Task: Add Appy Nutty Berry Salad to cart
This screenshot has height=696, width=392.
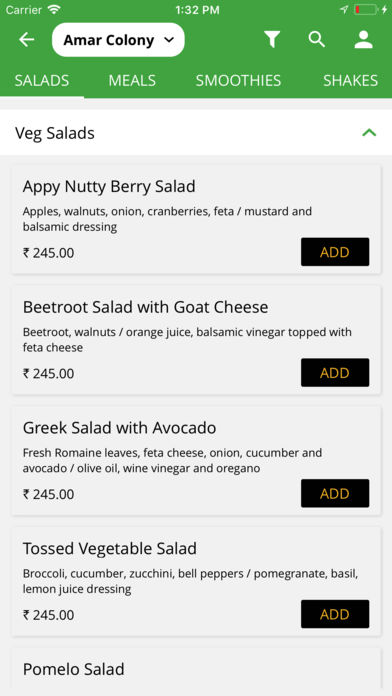Action: tap(335, 252)
